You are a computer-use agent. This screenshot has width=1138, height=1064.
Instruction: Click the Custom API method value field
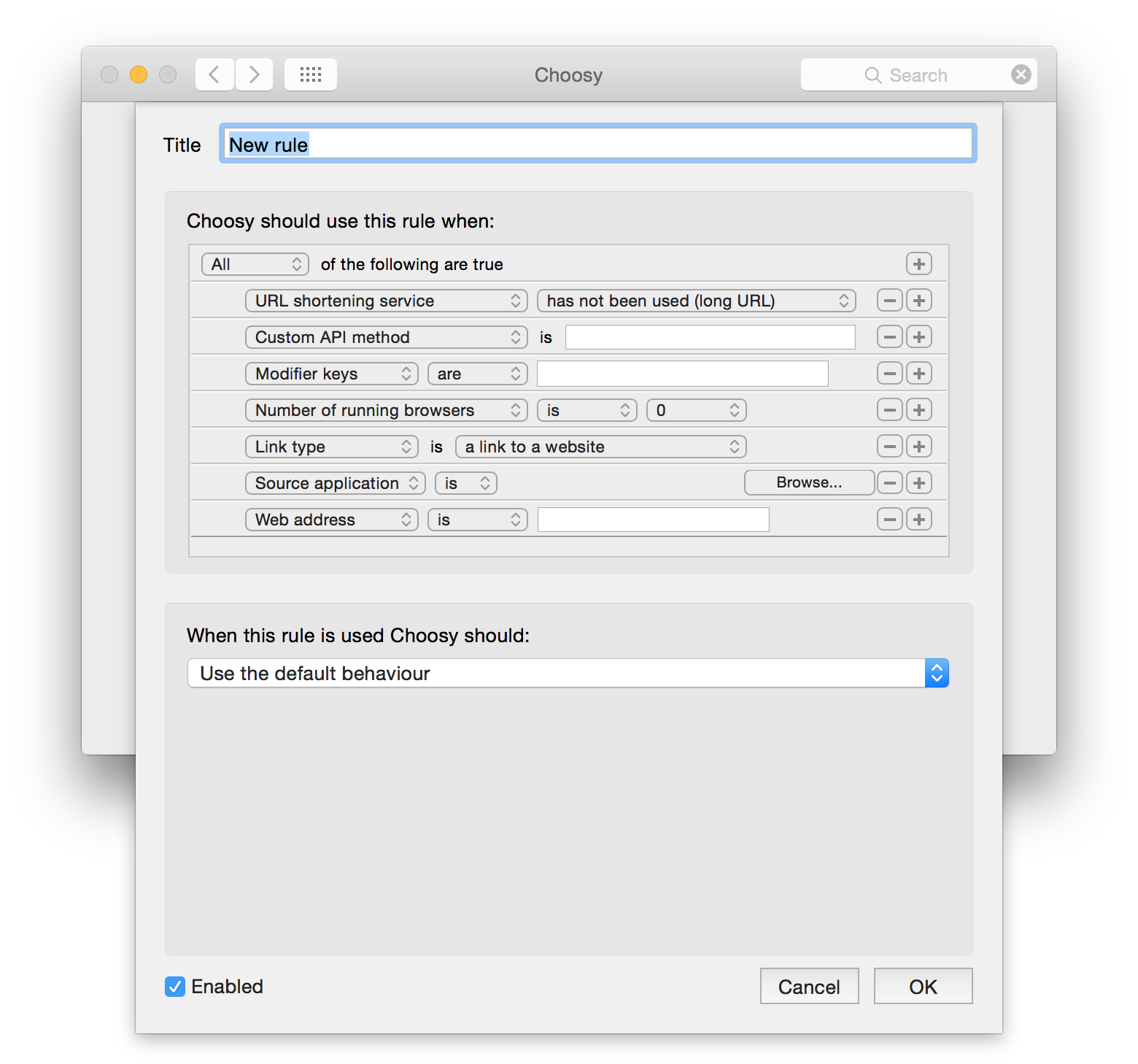pos(711,337)
